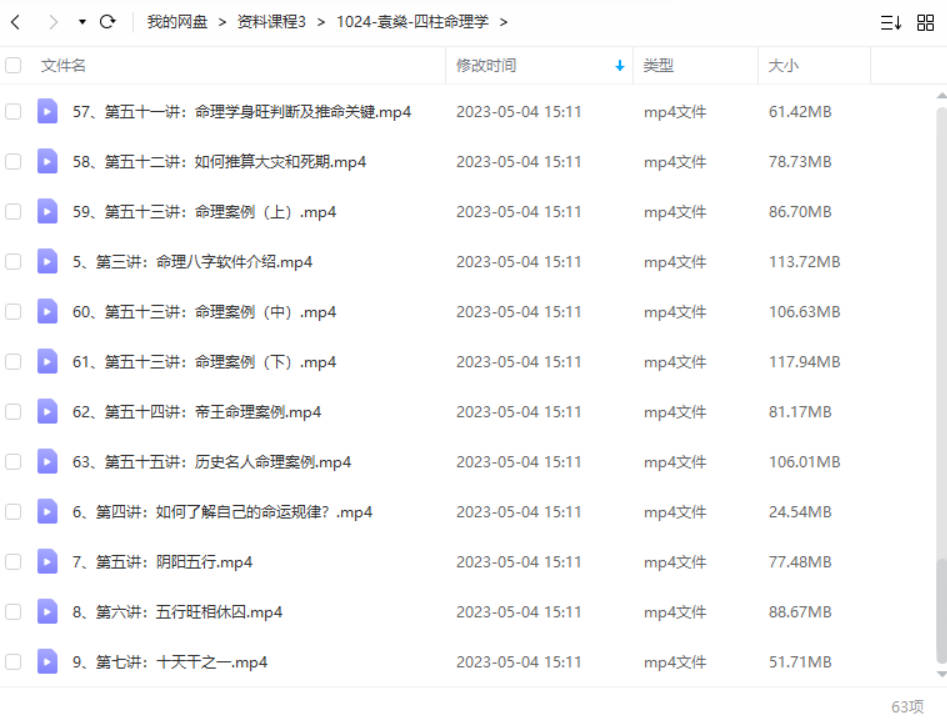947x726 pixels.
Task: Refresh the folder listing
Action: [108, 22]
